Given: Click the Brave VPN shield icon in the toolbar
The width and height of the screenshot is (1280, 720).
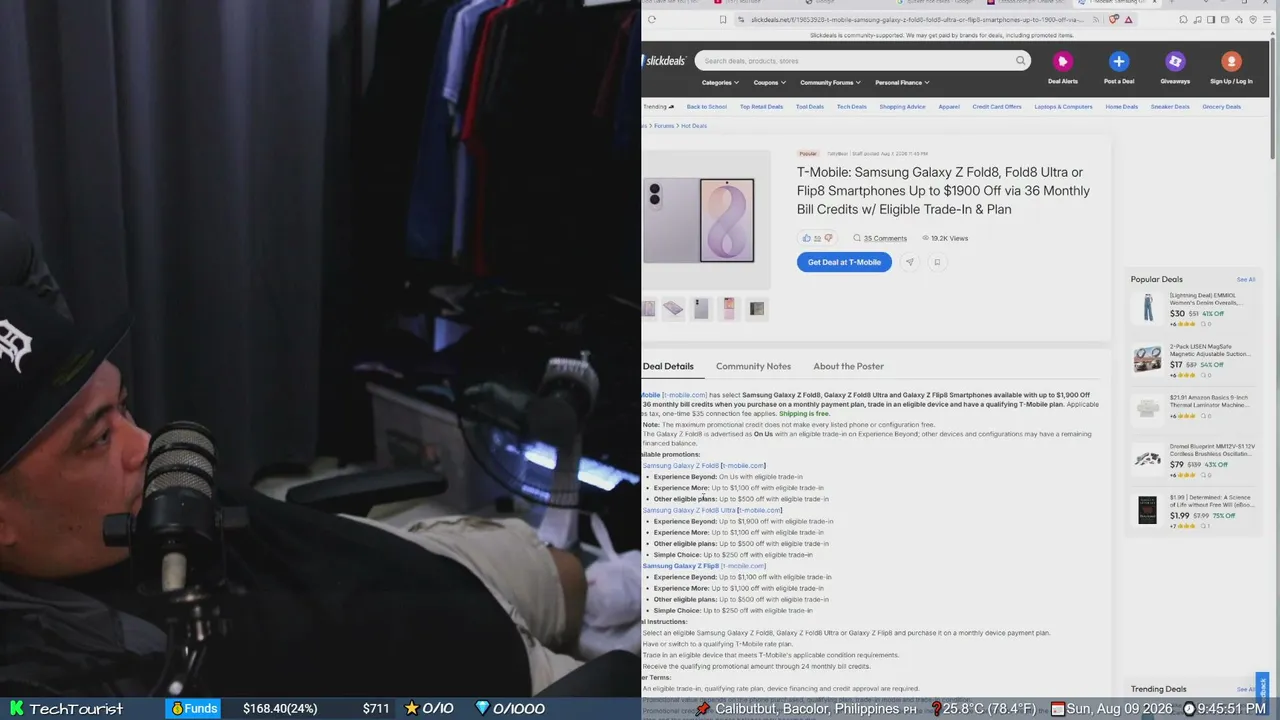Looking at the screenshot, I should pos(1253,19).
